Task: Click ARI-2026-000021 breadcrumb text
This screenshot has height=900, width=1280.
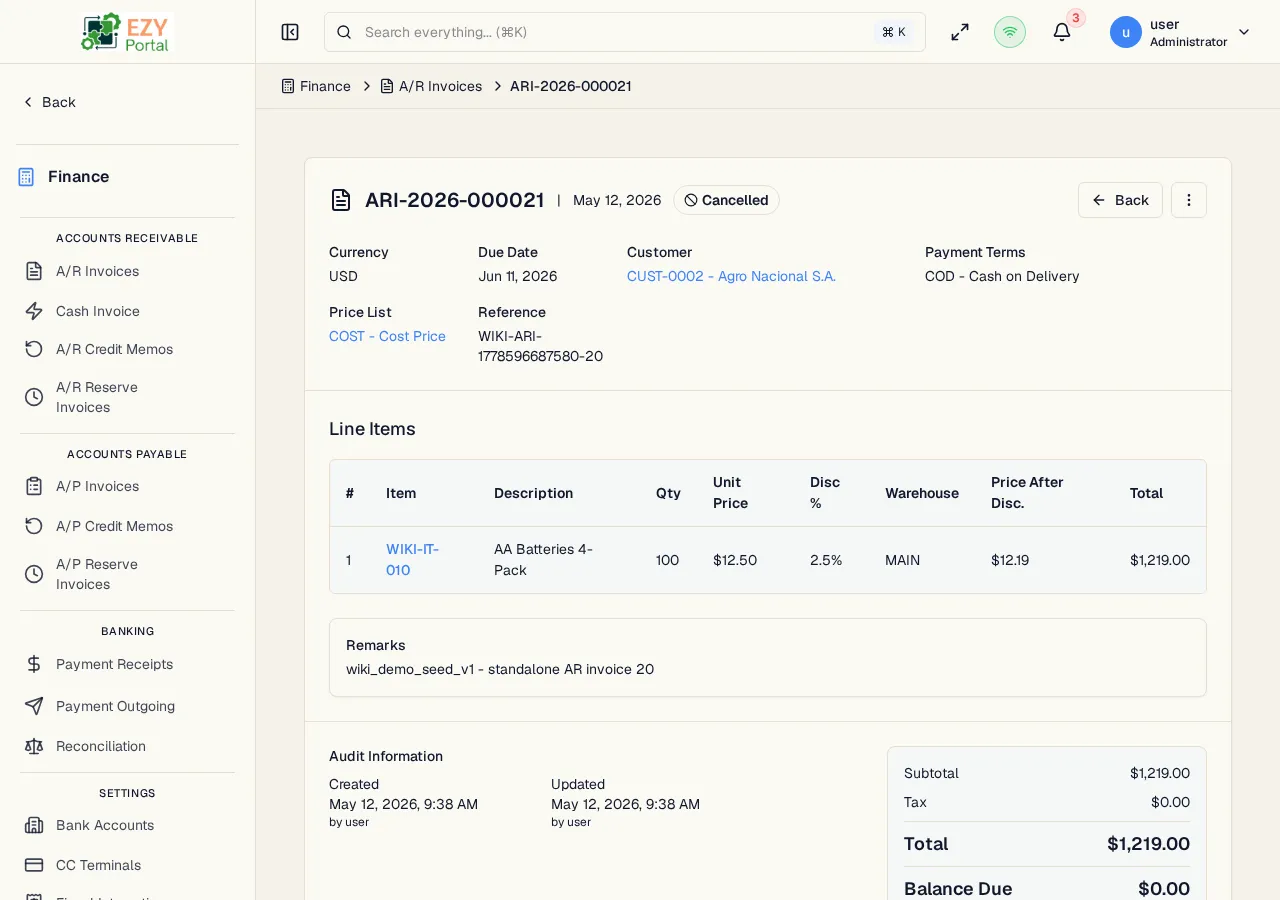Action: pos(570,86)
